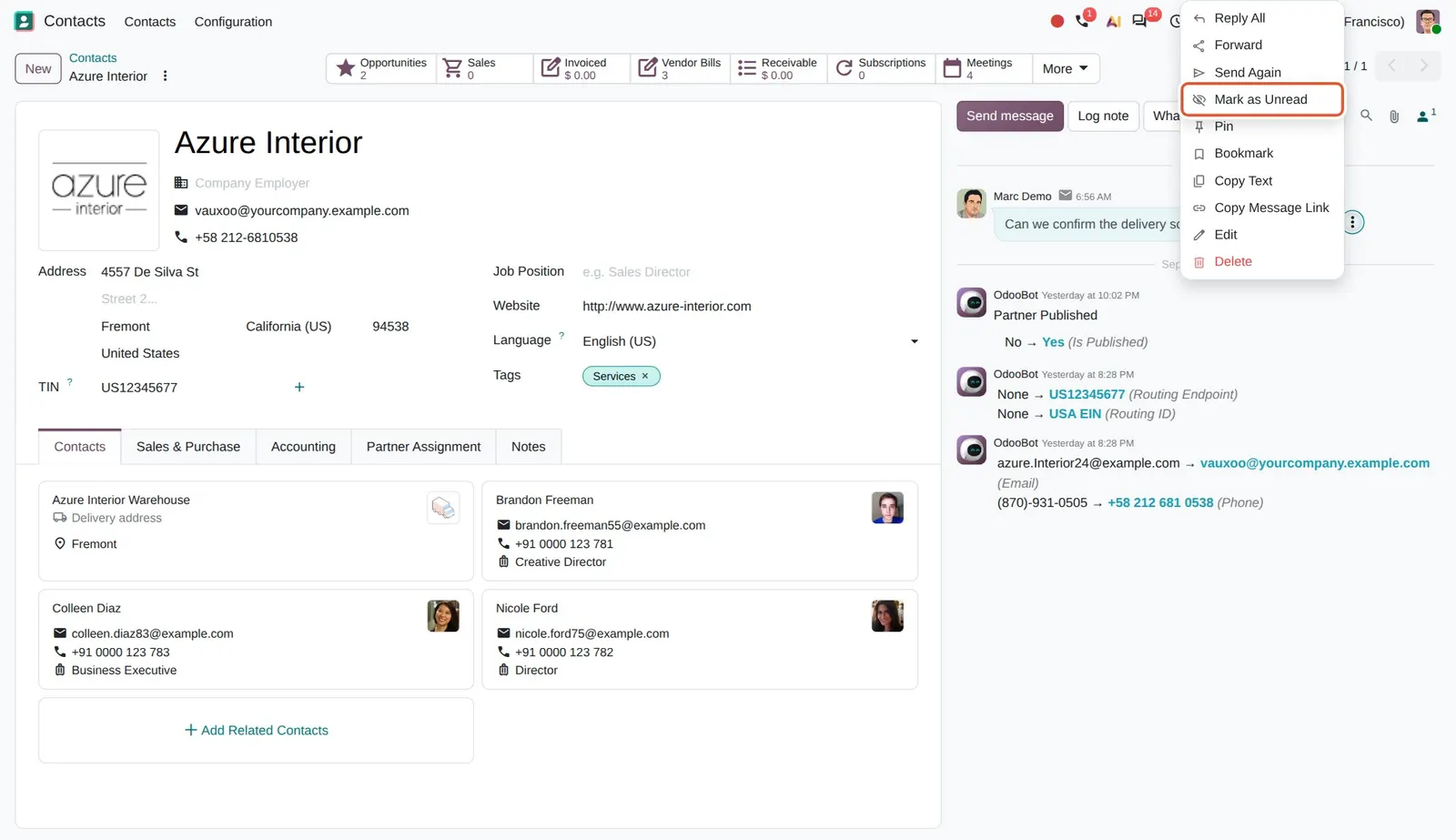Click the attachment paperclip icon

tap(1394, 116)
